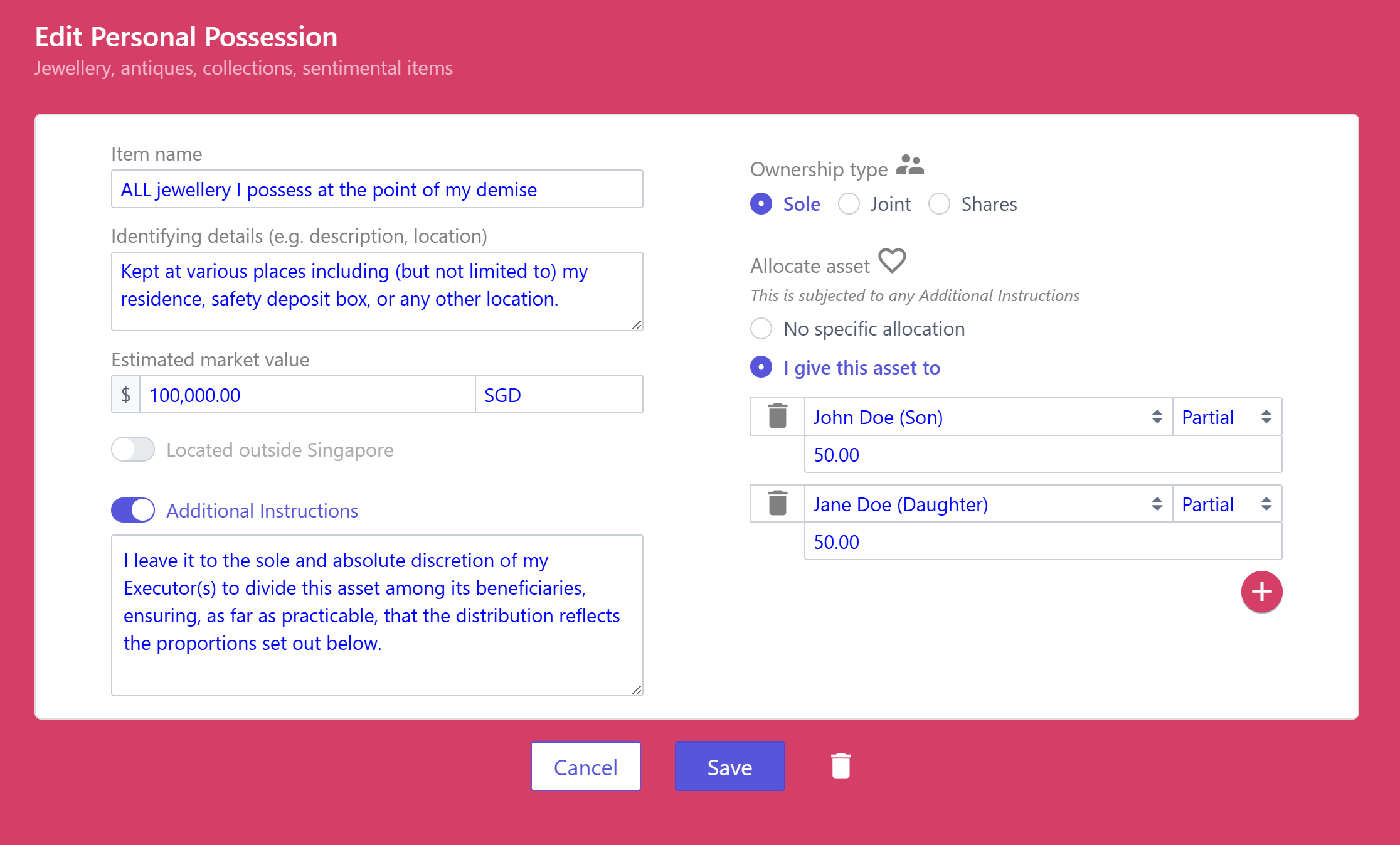Click the white trash icon beside Save
The height and width of the screenshot is (845, 1400).
click(841, 766)
